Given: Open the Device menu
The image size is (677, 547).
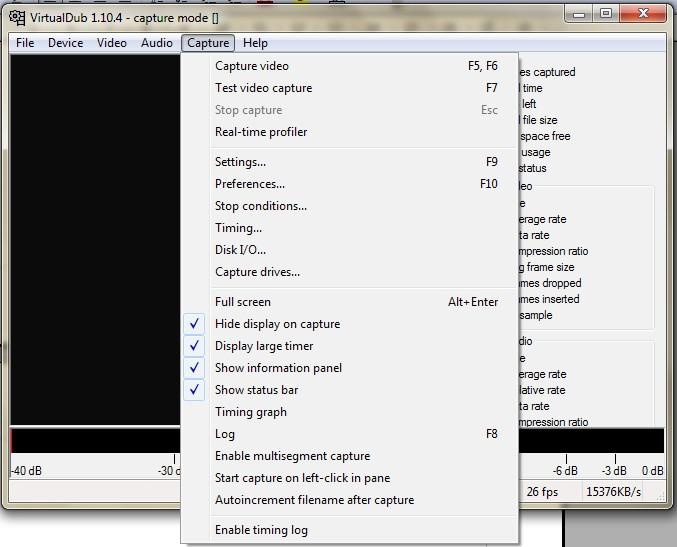Looking at the screenshot, I should click(66, 43).
